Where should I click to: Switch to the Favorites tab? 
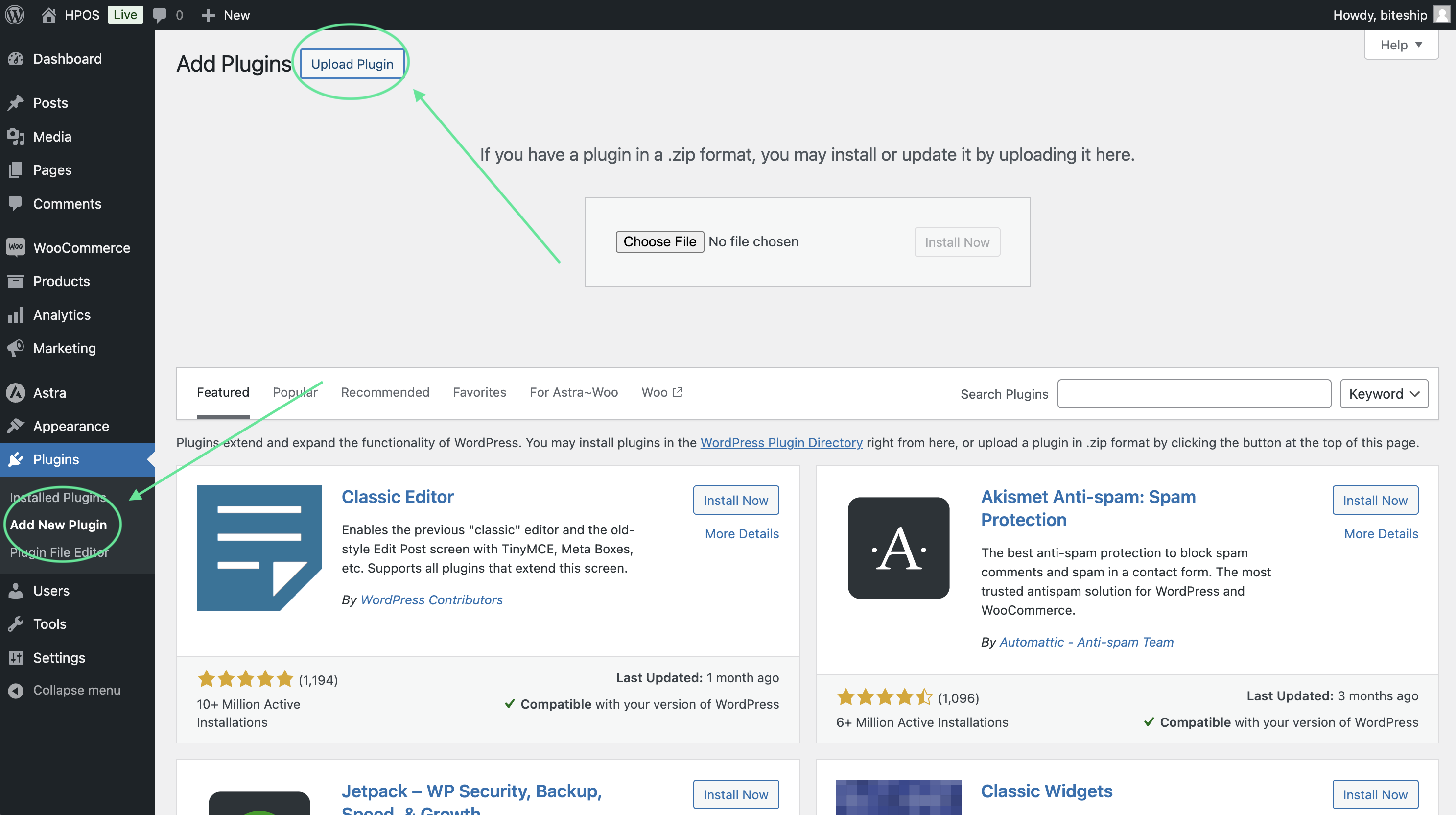click(x=479, y=392)
